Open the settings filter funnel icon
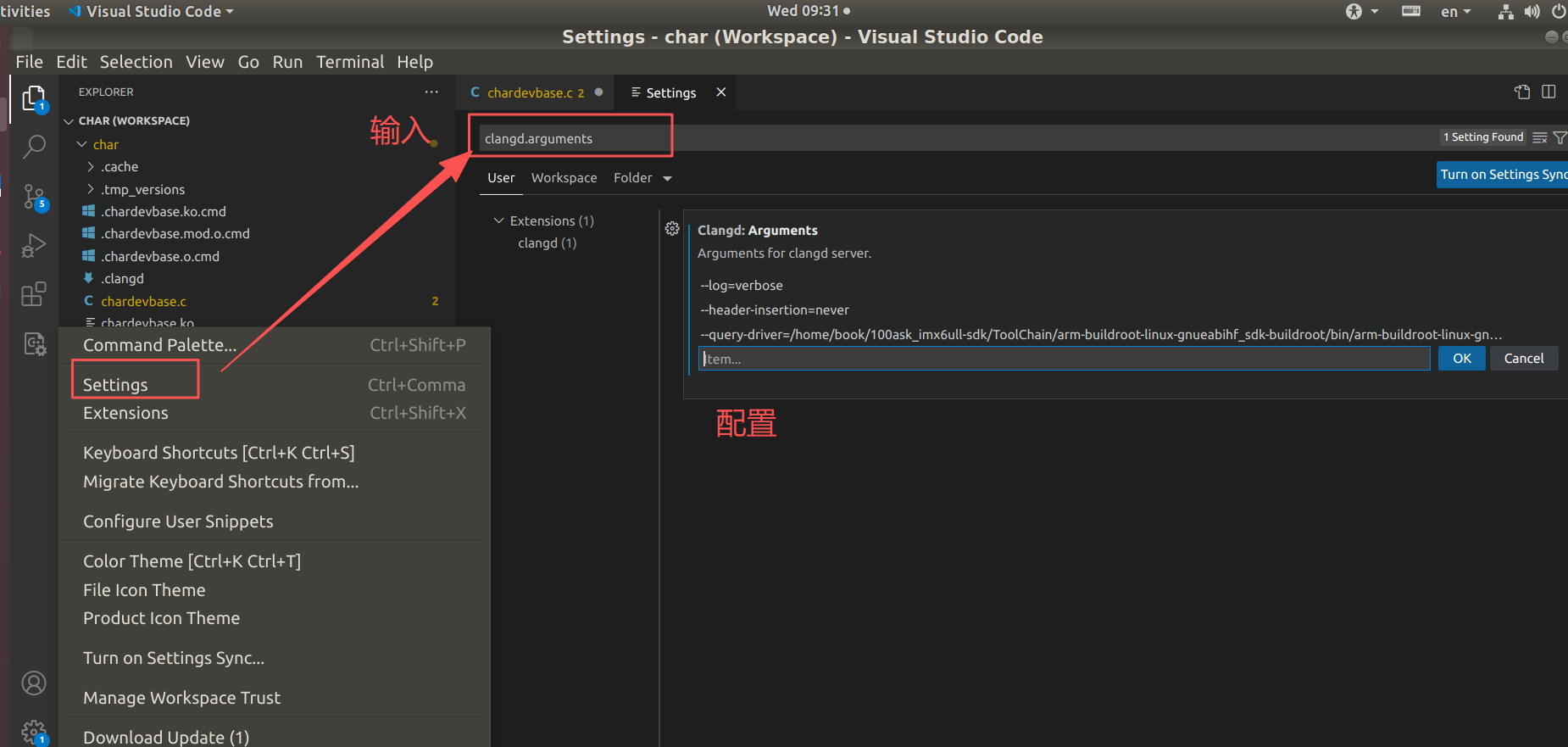The image size is (1568, 747). click(x=1560, y=137)
